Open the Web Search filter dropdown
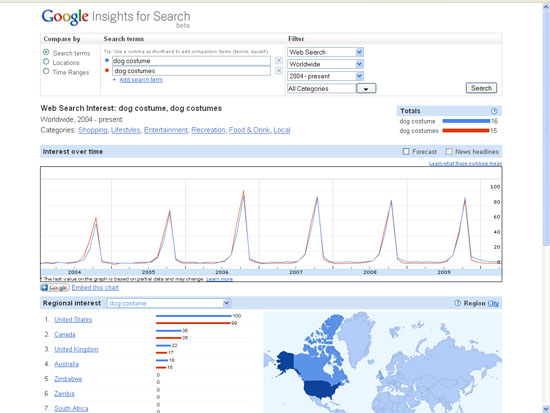This screenshot has height=413, width=550. [325, 52]
